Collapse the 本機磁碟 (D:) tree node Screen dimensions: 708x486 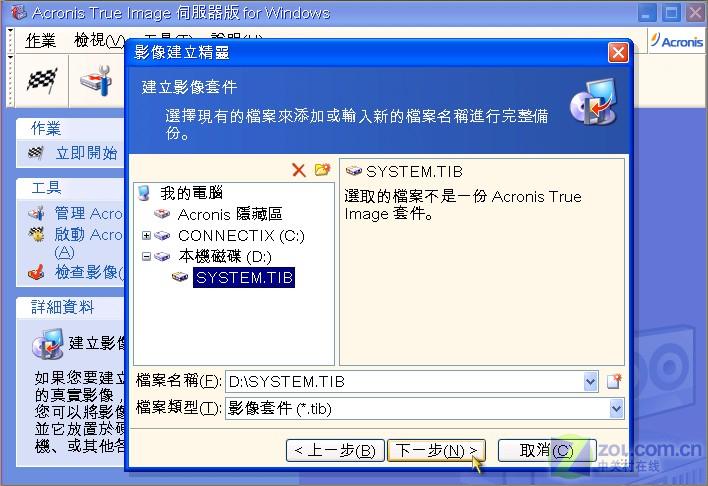click(x=146, y=257)
